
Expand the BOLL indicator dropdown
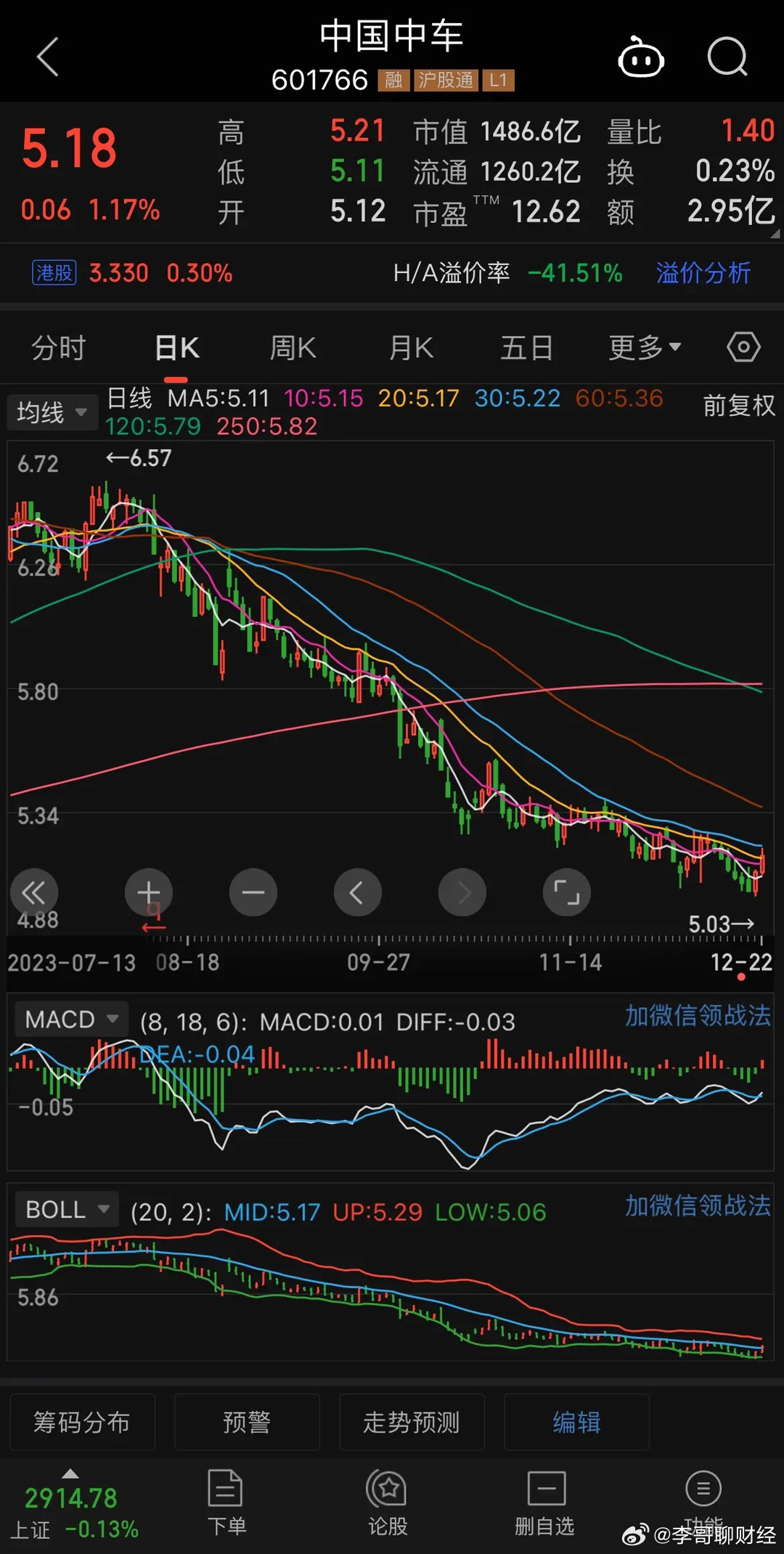[x=67, y=1210]
